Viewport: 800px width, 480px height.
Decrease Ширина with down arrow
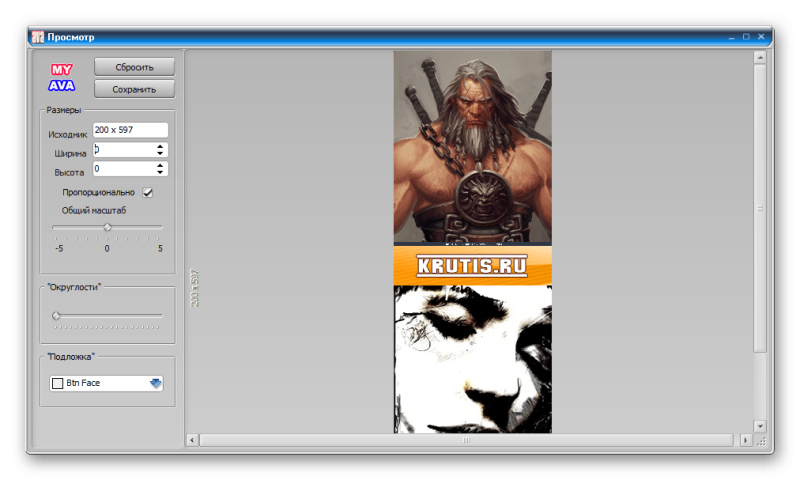coord(160,153)
